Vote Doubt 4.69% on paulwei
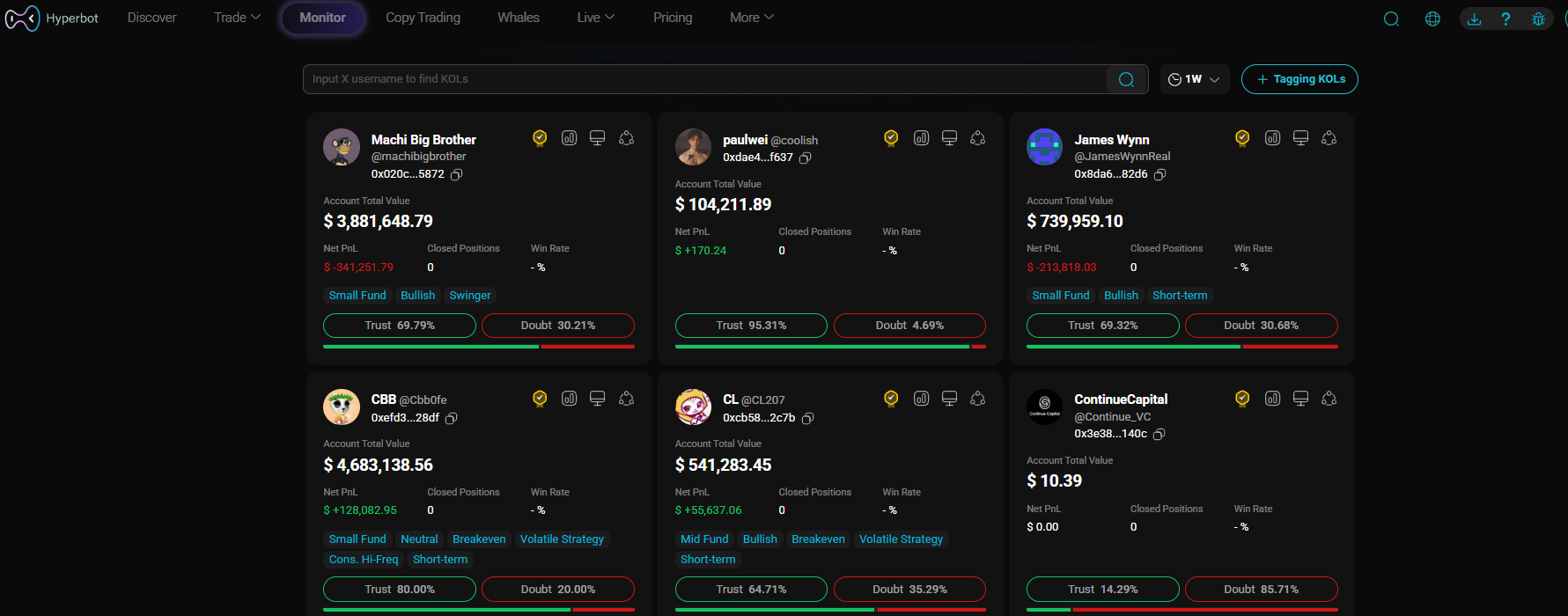This screenshot has height=616, width=1568. tap(909, 326)
